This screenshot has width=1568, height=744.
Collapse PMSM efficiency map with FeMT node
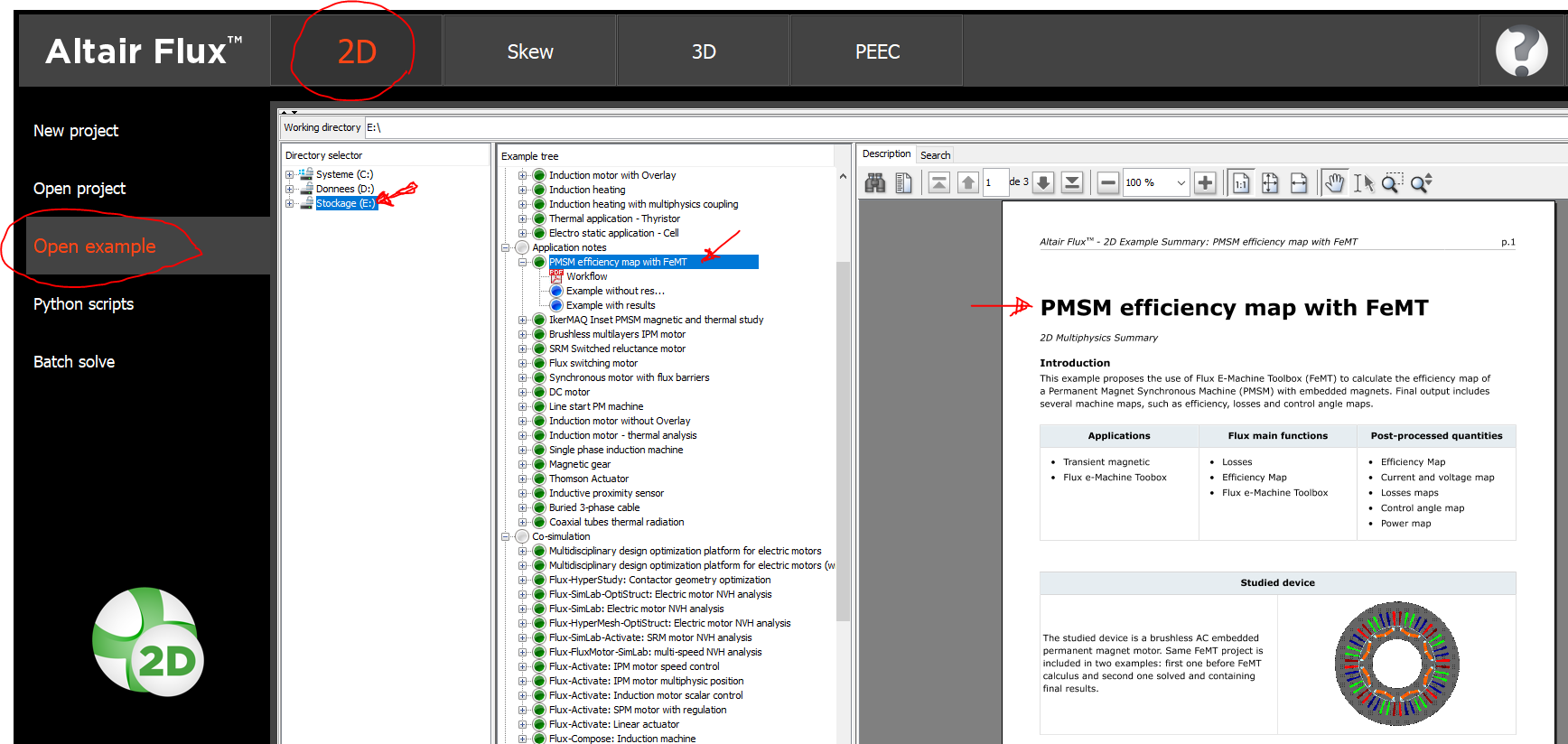[522, 262]
